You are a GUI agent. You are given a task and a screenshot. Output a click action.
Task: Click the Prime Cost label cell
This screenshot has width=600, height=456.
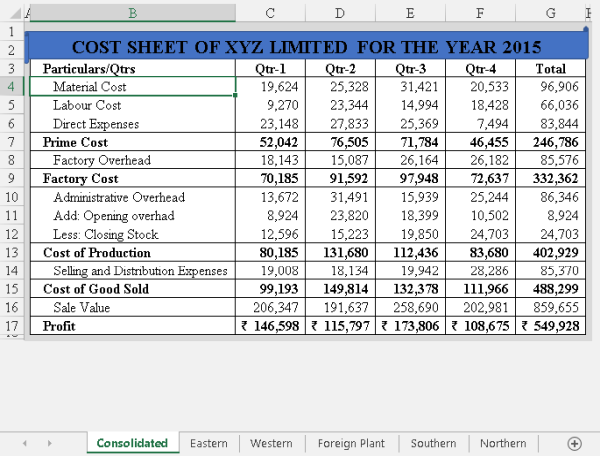pos(133,142)
